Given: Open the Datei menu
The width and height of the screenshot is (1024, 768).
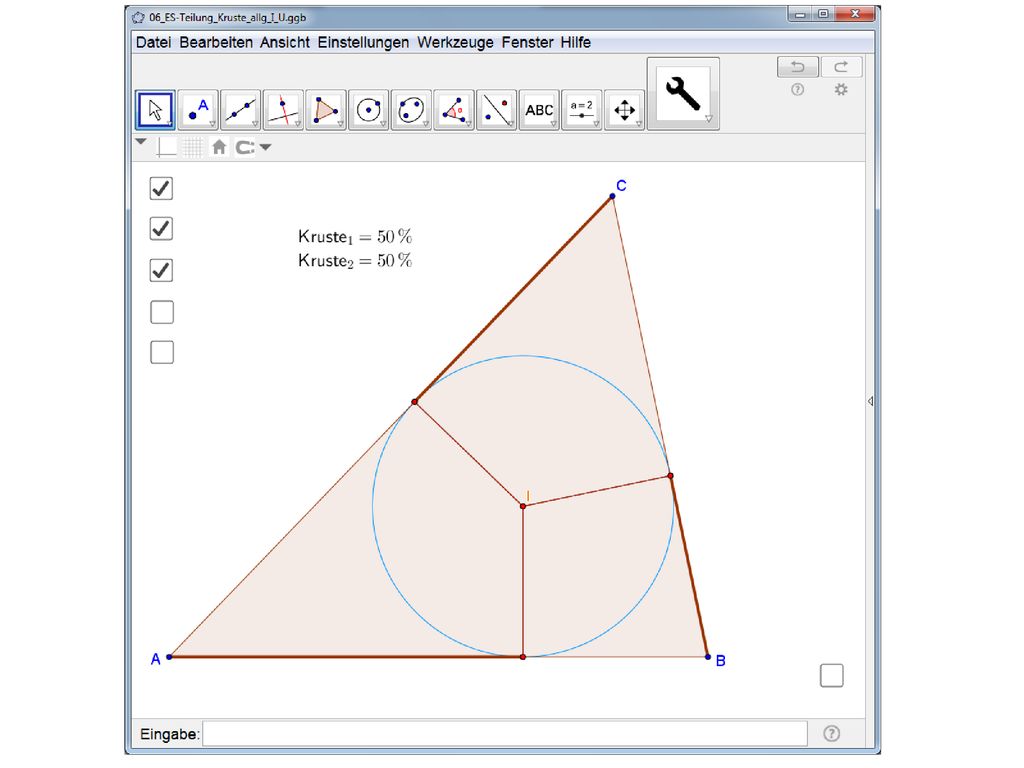Looking at the screenshot, I should [153, 42].
